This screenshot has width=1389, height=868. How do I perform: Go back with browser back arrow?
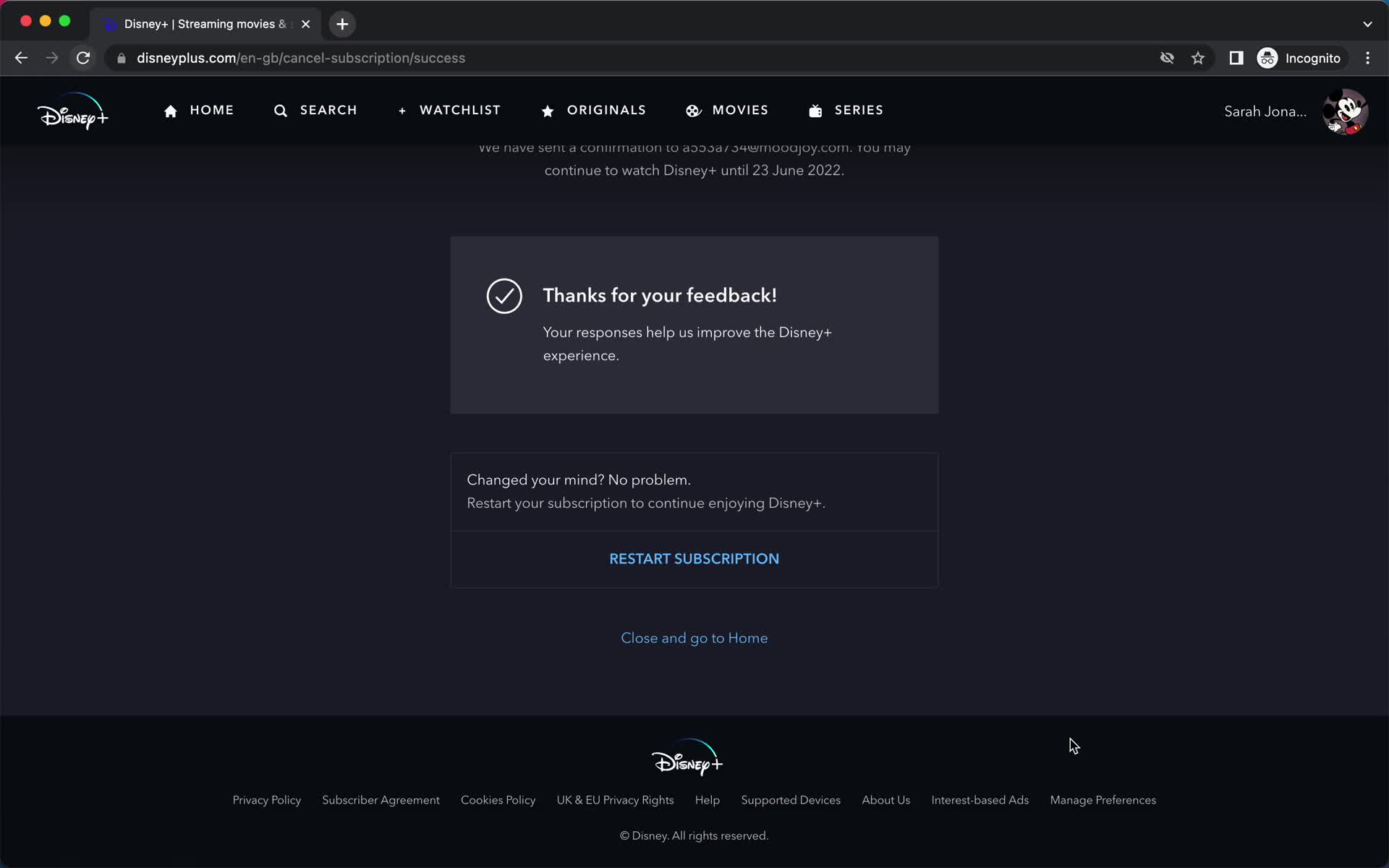point(21,58)
